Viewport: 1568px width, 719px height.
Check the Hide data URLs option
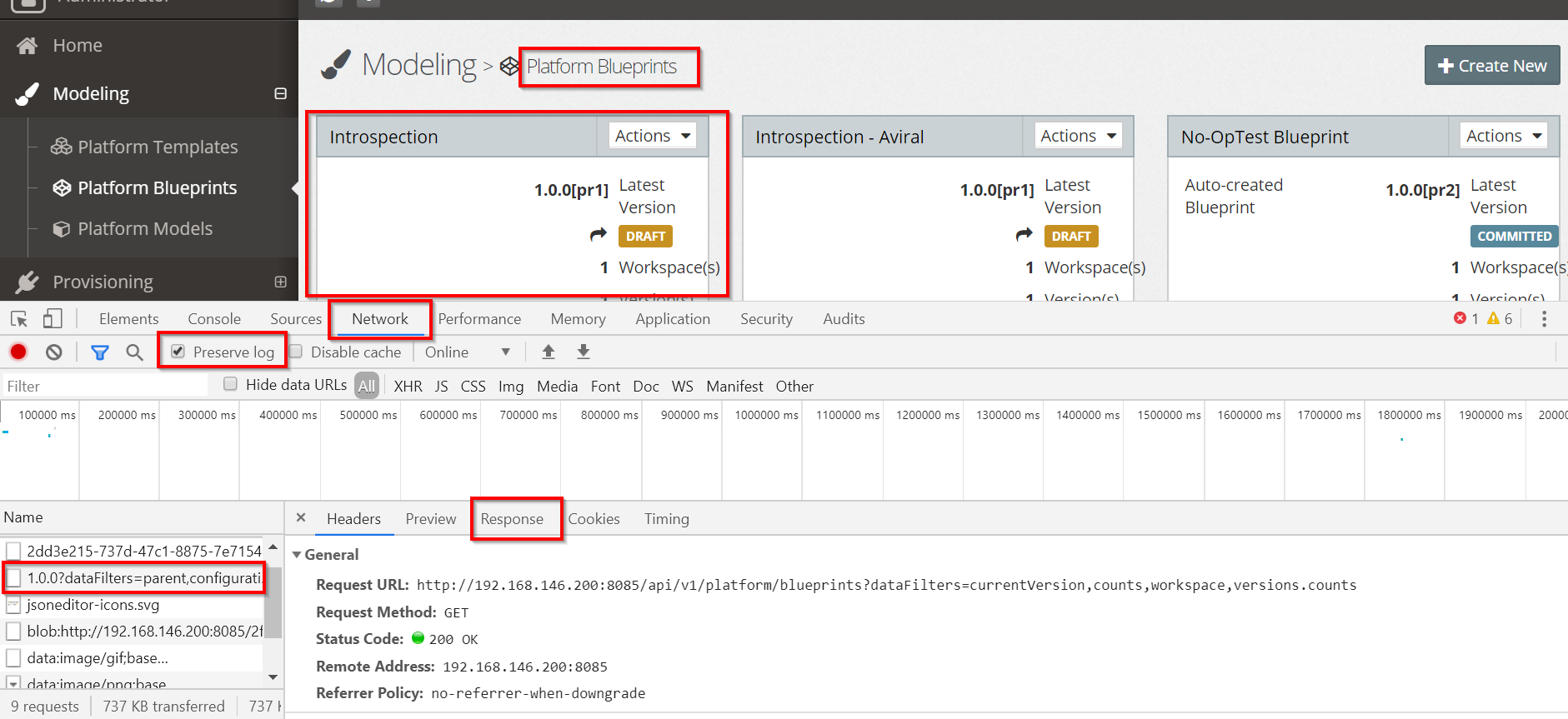pos(231,384)
